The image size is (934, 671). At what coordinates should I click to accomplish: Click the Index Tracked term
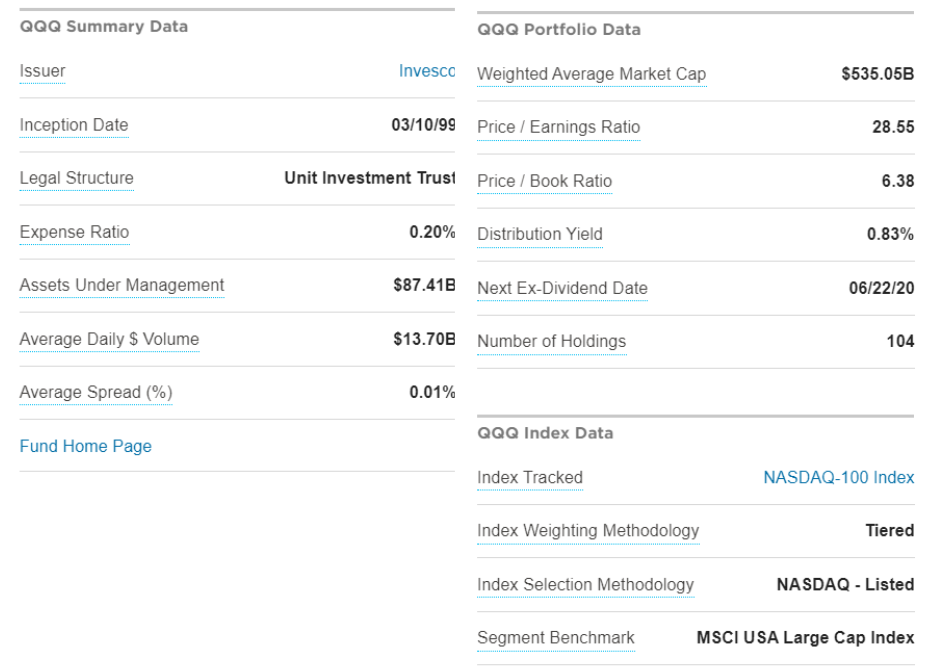pos(530,477)
